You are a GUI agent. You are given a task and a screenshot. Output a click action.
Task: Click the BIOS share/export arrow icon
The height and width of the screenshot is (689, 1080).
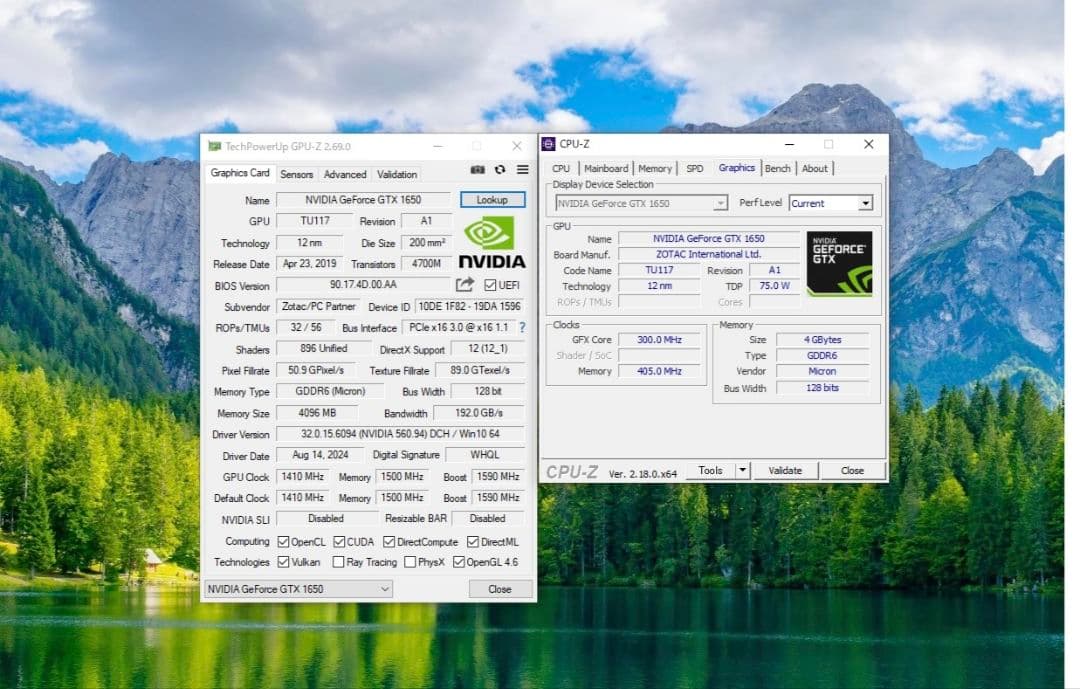tap(465, 285)
